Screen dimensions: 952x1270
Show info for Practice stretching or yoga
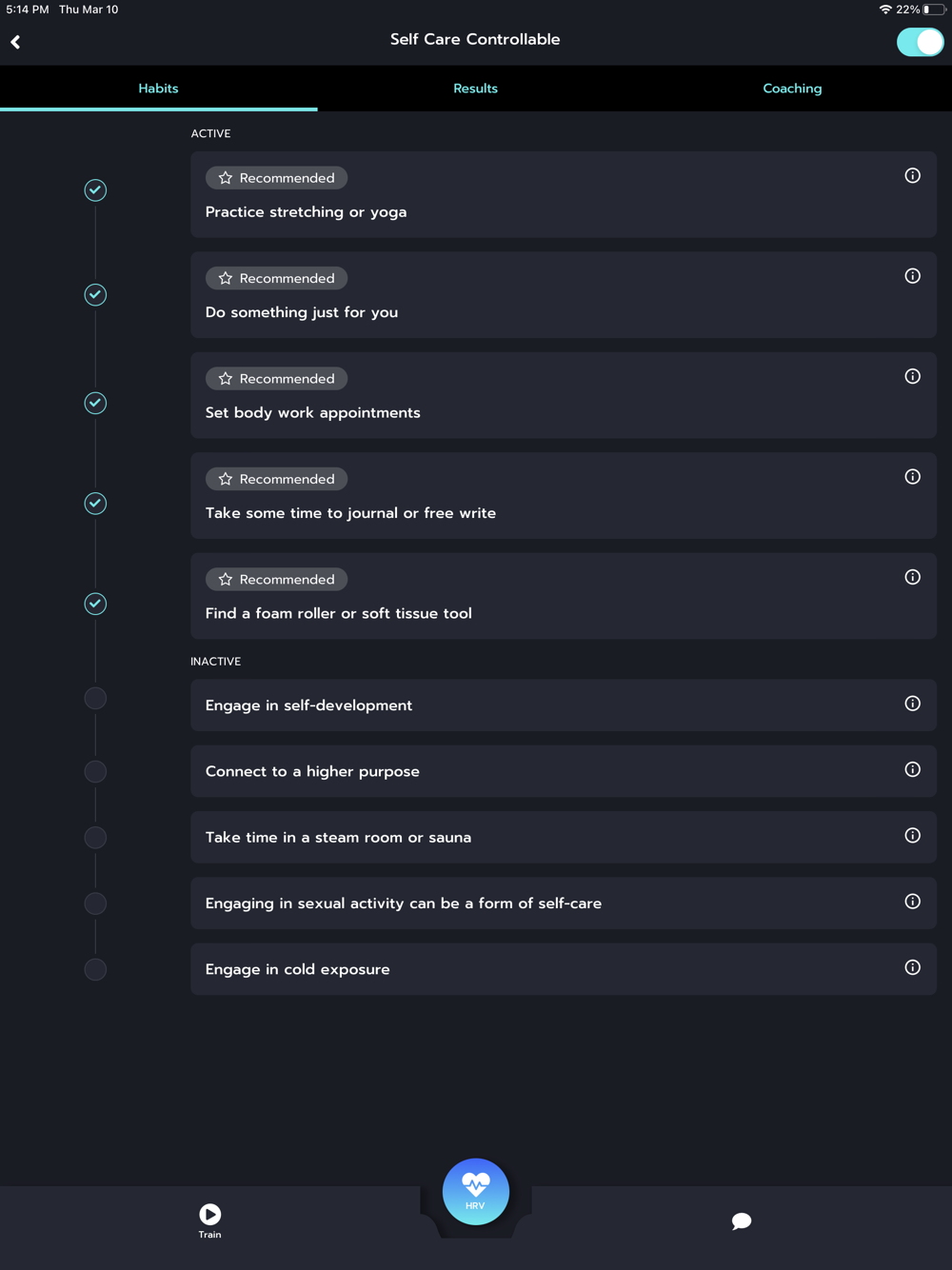click(912, 176)
